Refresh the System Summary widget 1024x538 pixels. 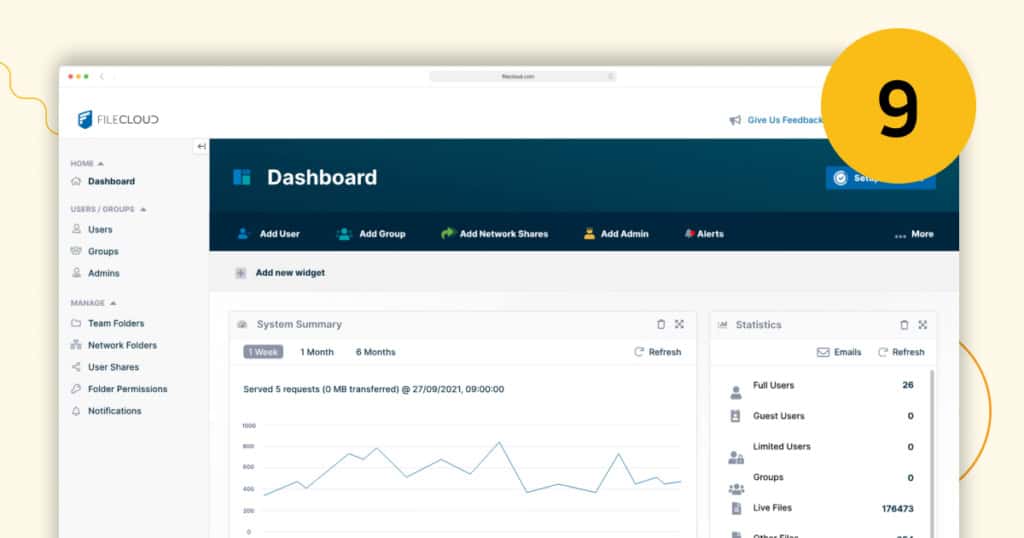click(x=657, y=352)
